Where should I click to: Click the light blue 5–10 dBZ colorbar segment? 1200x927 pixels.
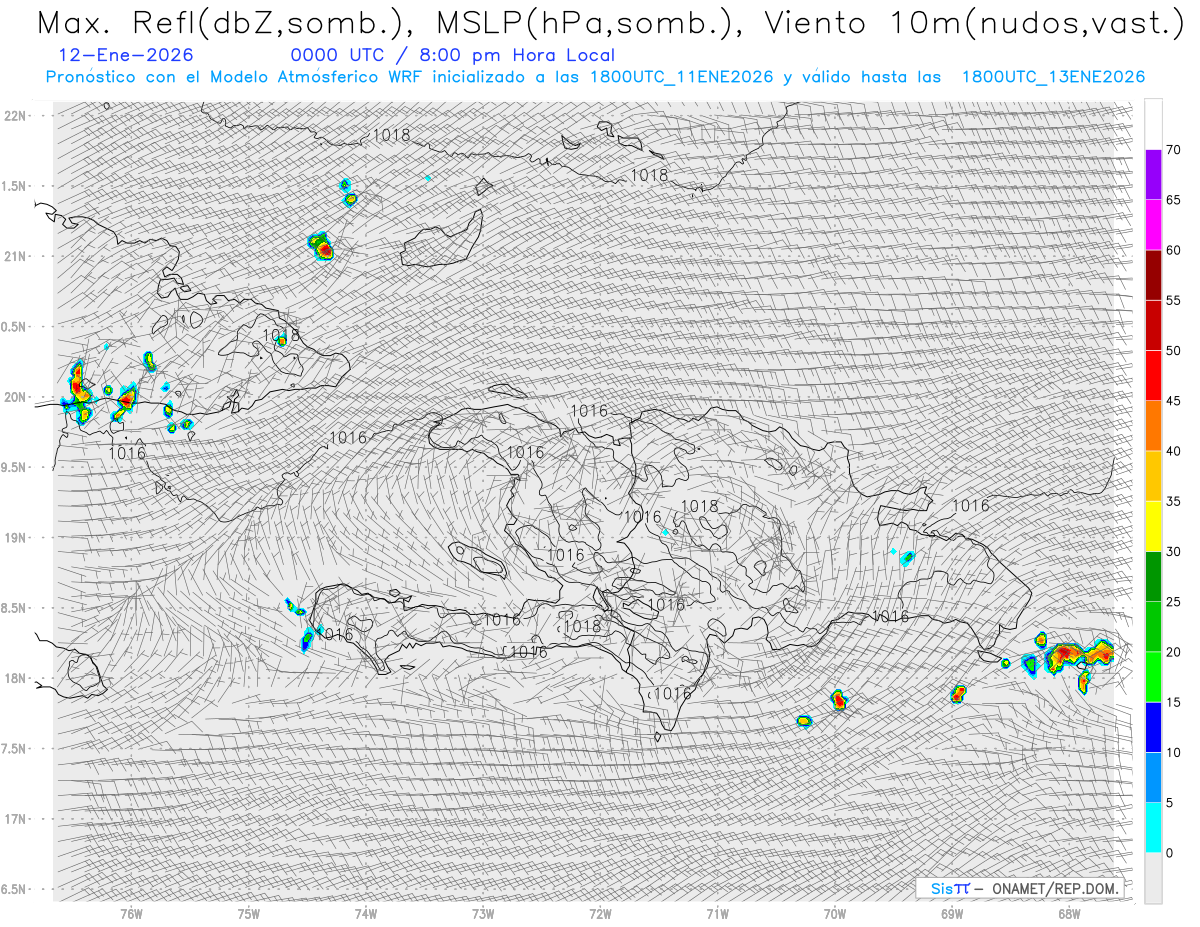click(1153, 777)
